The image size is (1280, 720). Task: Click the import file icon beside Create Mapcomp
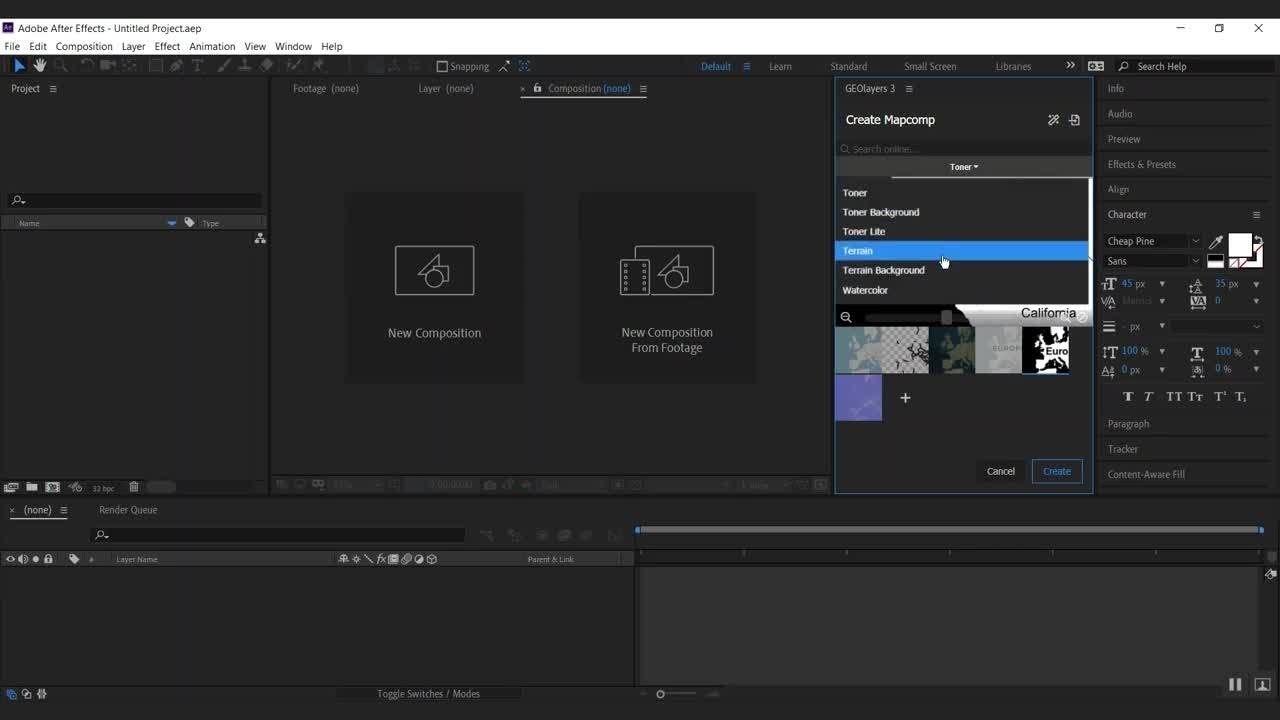click(x=1074, y=120)
